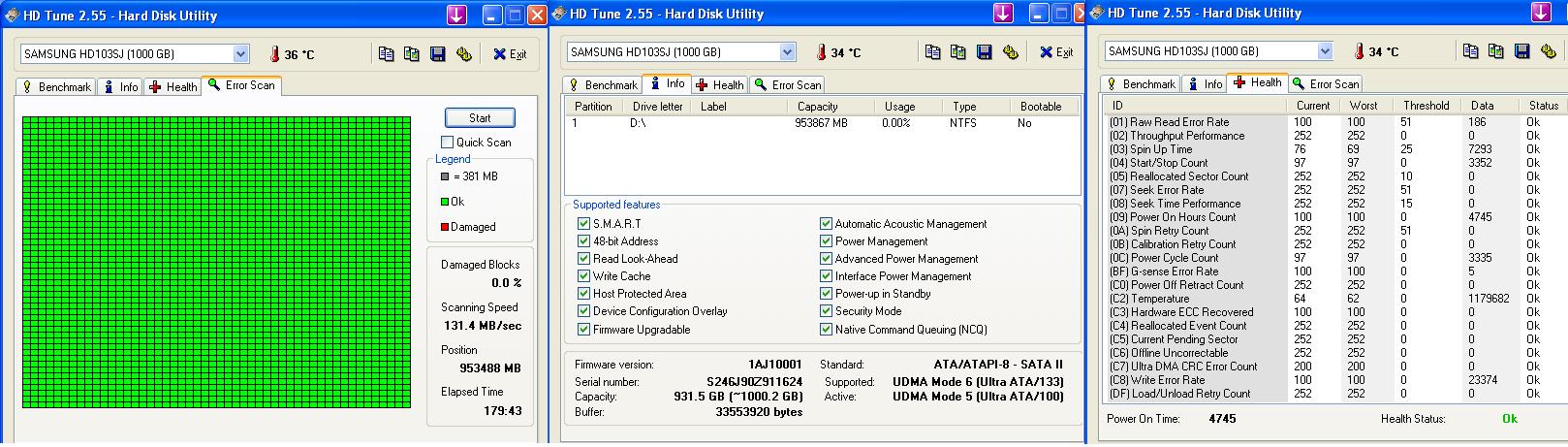The image size is (1568, 447).
Task: Click green Ok legend square
Action: 445,202
